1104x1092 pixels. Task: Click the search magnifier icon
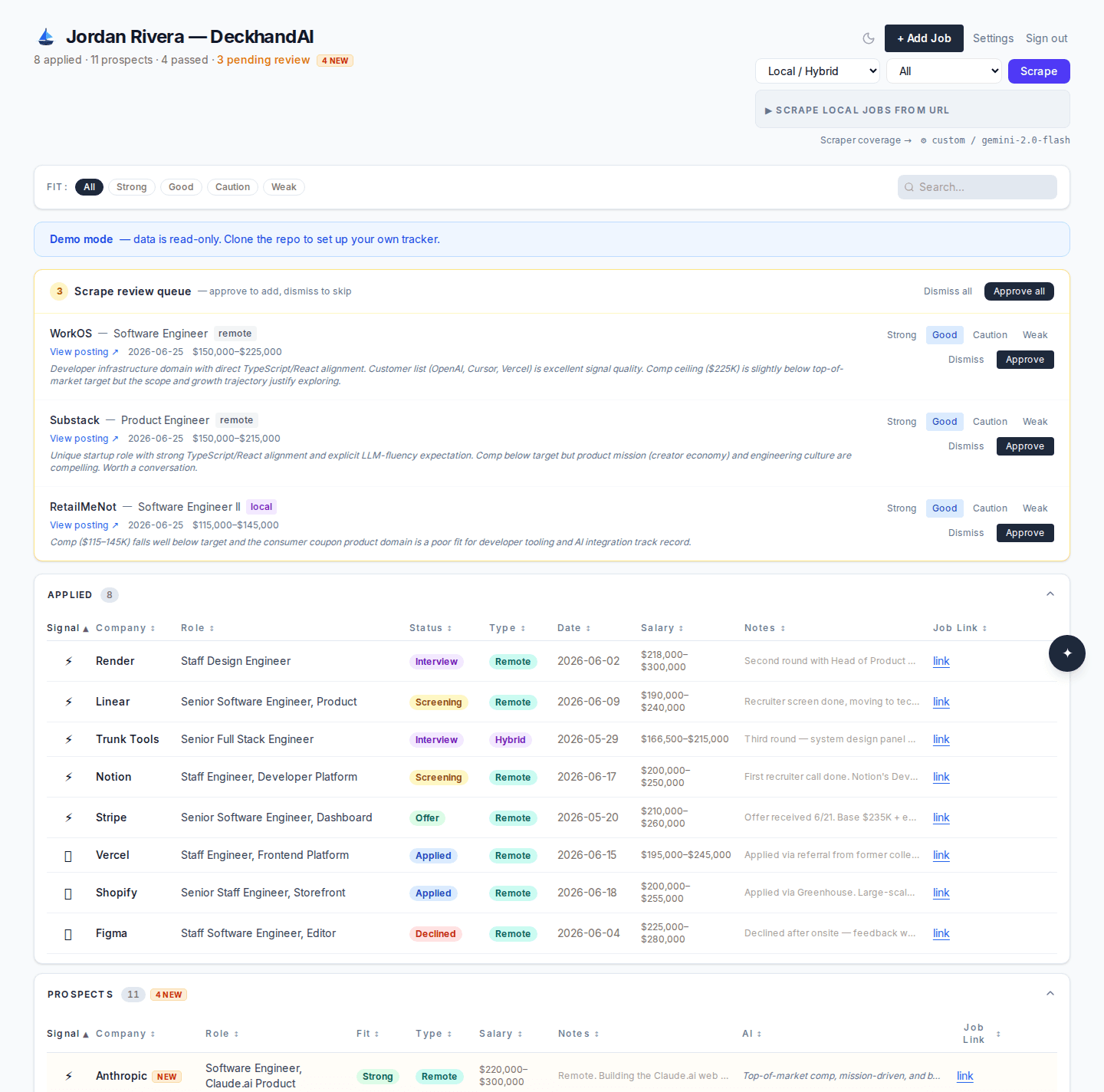pyautogui.click(x=909, y=187)
